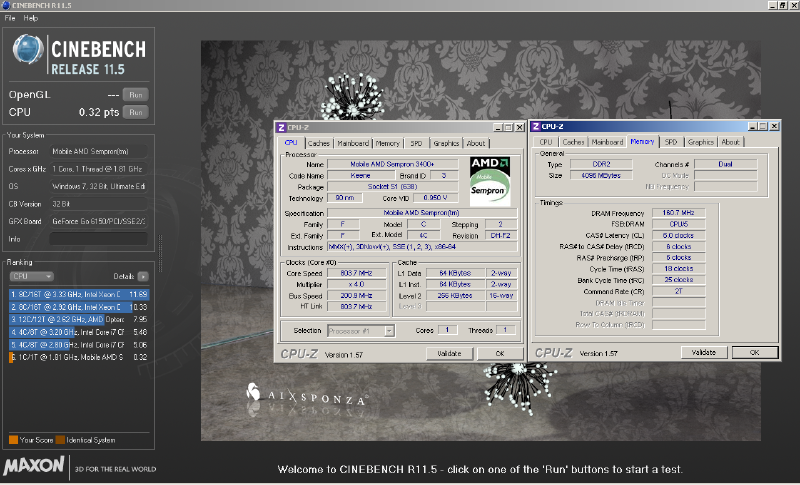The image size is (800, 485).
Task: Switch to About tab in left CPU-Z window
Action: point(476,143)
